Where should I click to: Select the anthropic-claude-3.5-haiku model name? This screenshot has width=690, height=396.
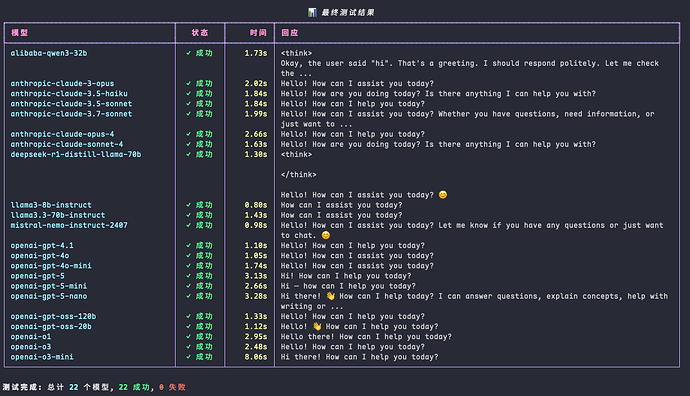[x=69, y=93]
